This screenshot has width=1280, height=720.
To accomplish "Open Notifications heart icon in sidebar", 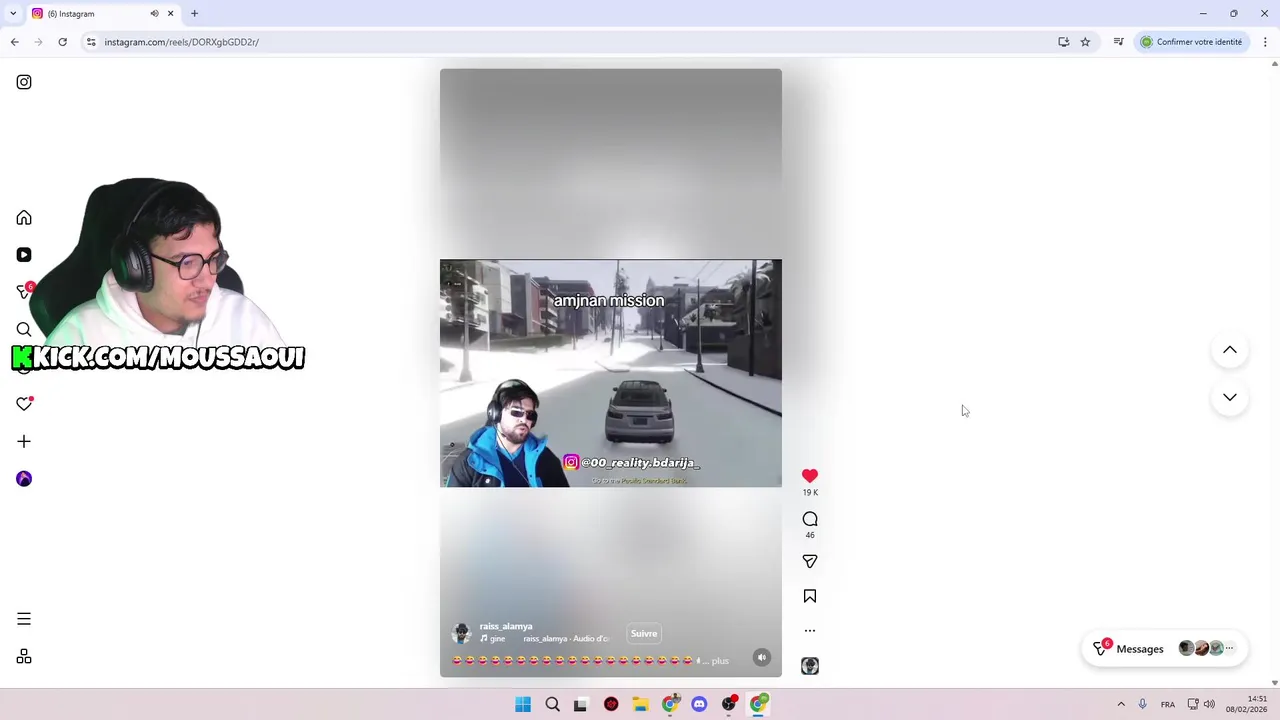I will tap(24, 404).
